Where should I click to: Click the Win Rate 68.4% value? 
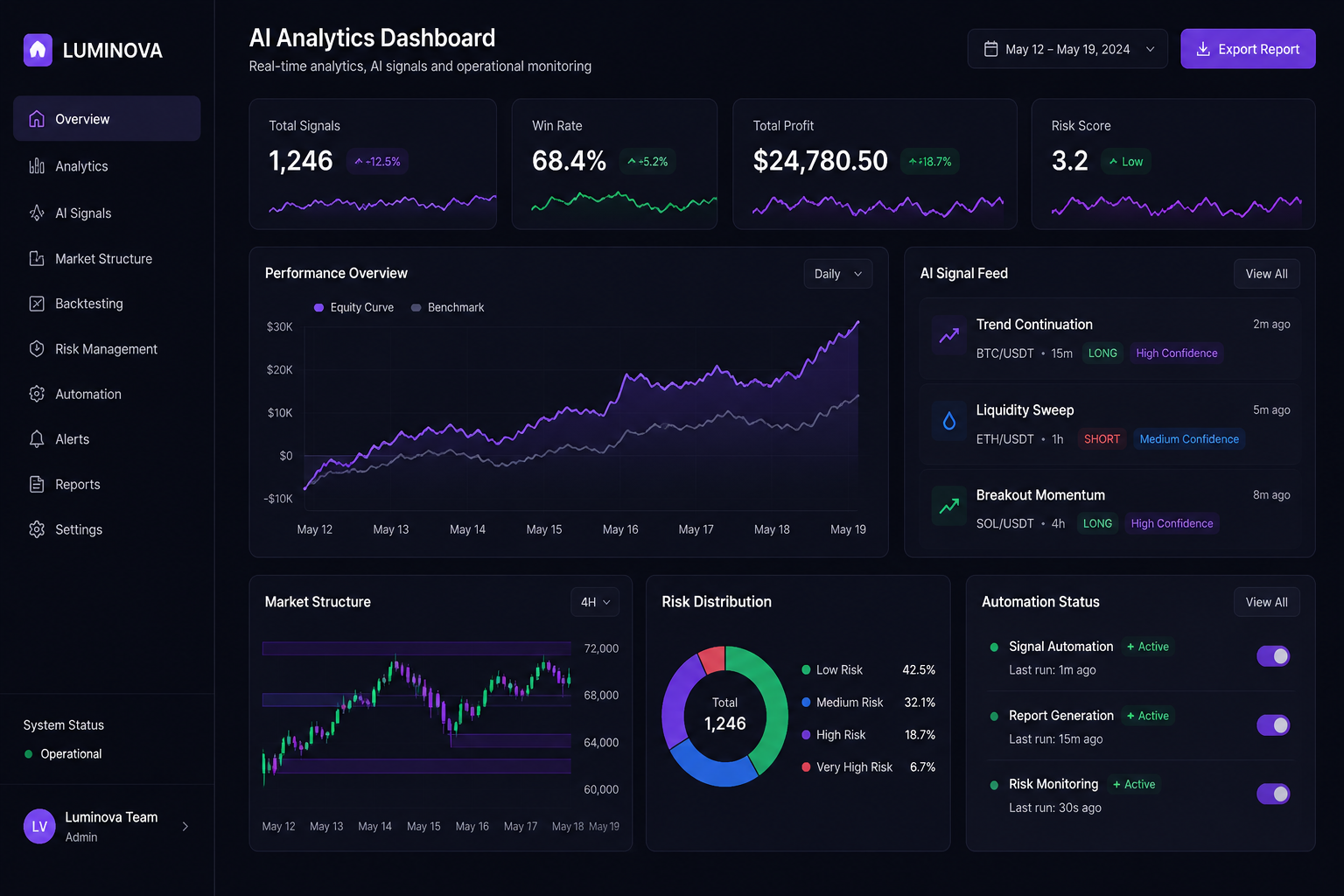coord(569,161)
